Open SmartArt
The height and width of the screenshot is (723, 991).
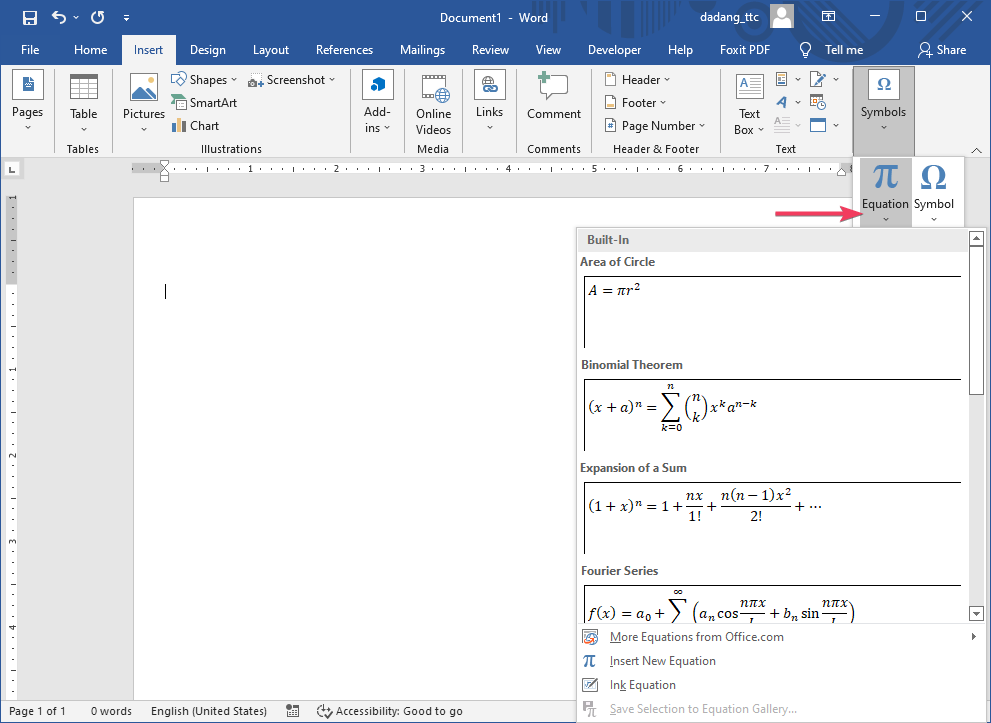pyautogui.click(x=204, y=102)
